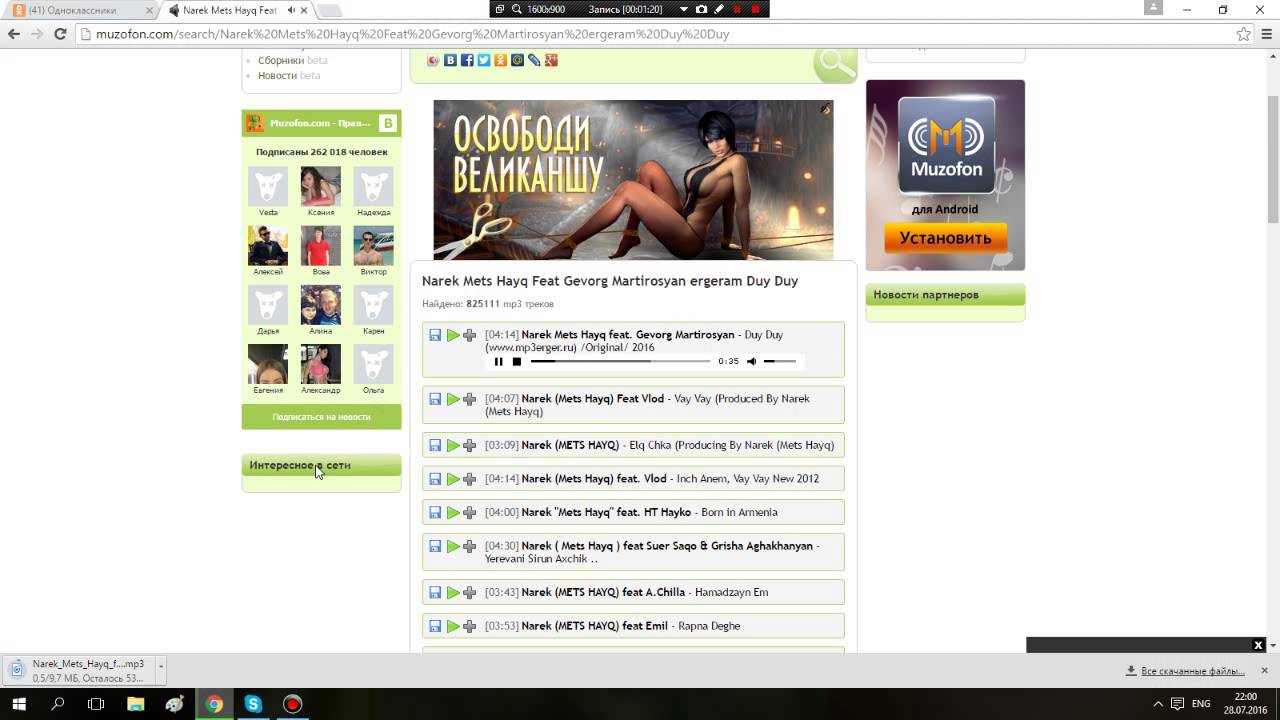1280x720 pixels.
Task: Share page via VK icon
Action: tap(450, 60)
